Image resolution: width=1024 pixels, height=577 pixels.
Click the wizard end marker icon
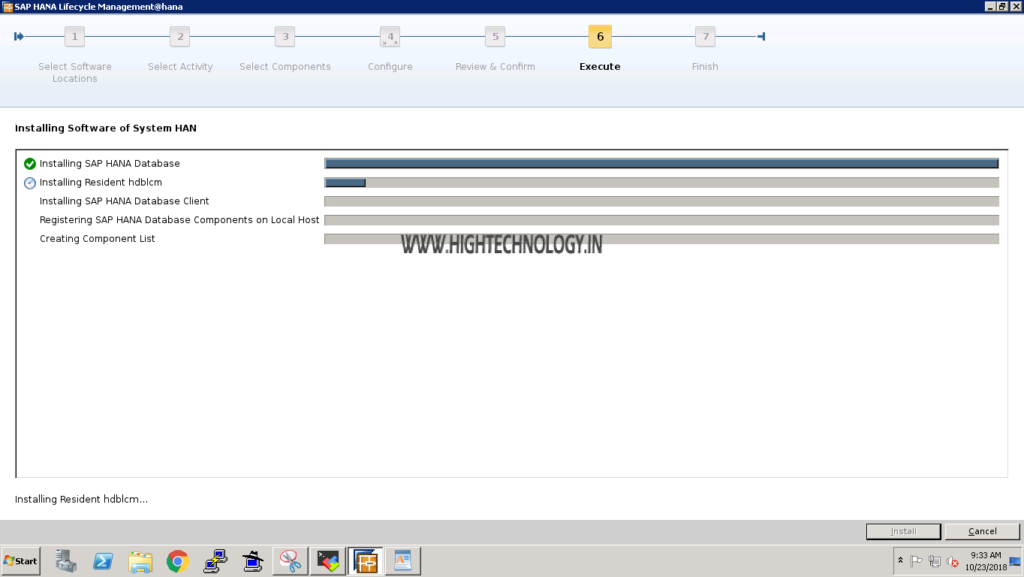(x=761, y=37)
